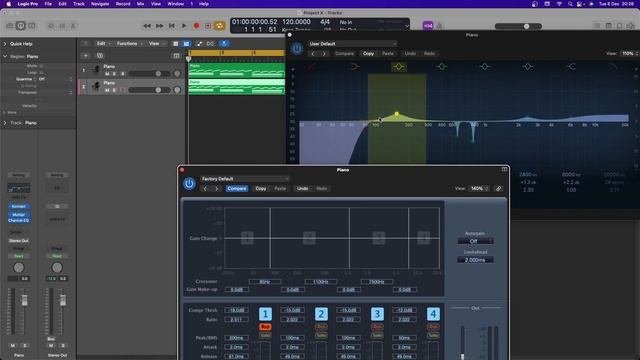Open the tracks area View menu
Screen dimensions: 640x360
[x=156, y=43]
